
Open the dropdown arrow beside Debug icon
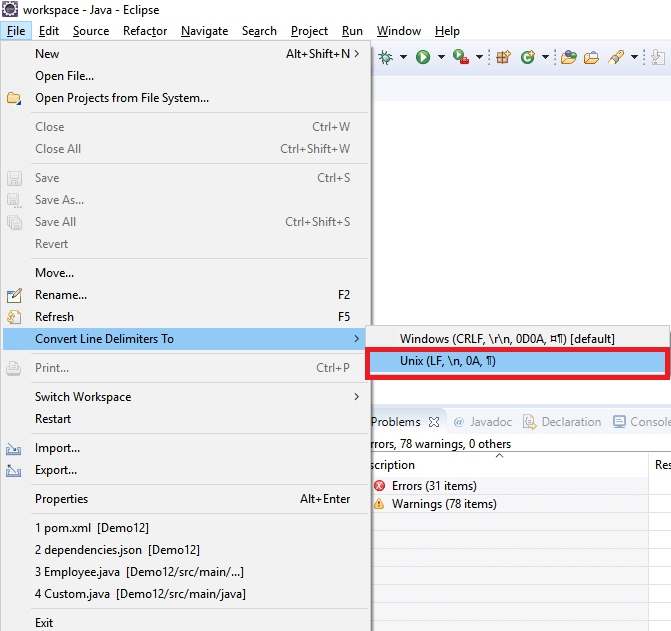[403, 58]
